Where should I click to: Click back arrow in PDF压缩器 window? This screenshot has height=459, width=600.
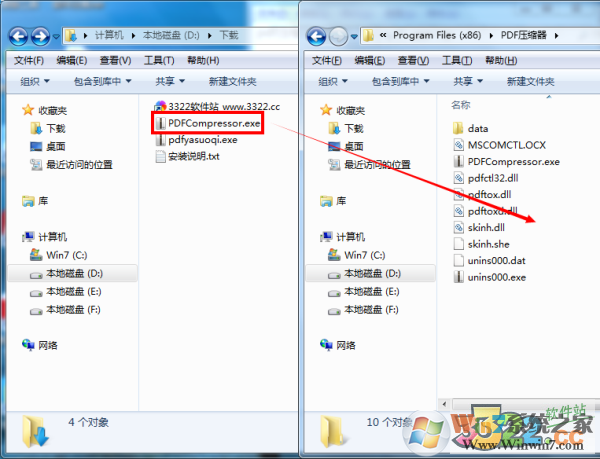pos(316,36)
